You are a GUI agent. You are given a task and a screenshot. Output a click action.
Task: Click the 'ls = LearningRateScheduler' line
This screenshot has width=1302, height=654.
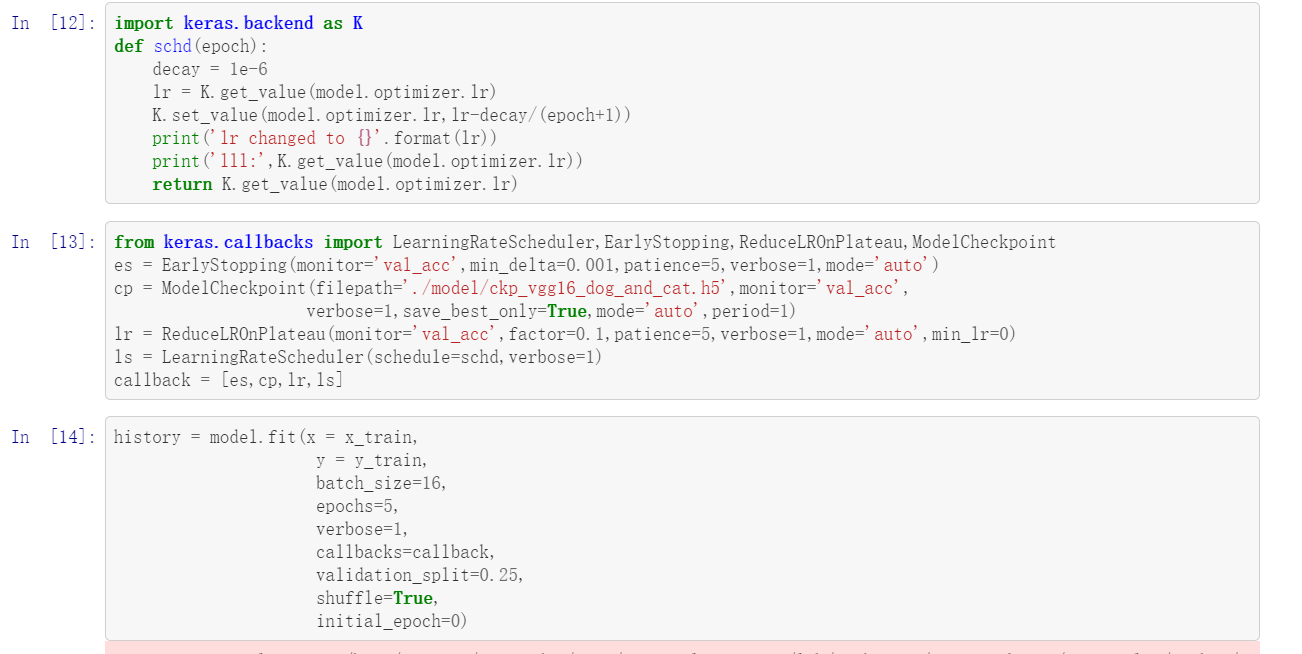pyautogui.click(x=358, y=357)
